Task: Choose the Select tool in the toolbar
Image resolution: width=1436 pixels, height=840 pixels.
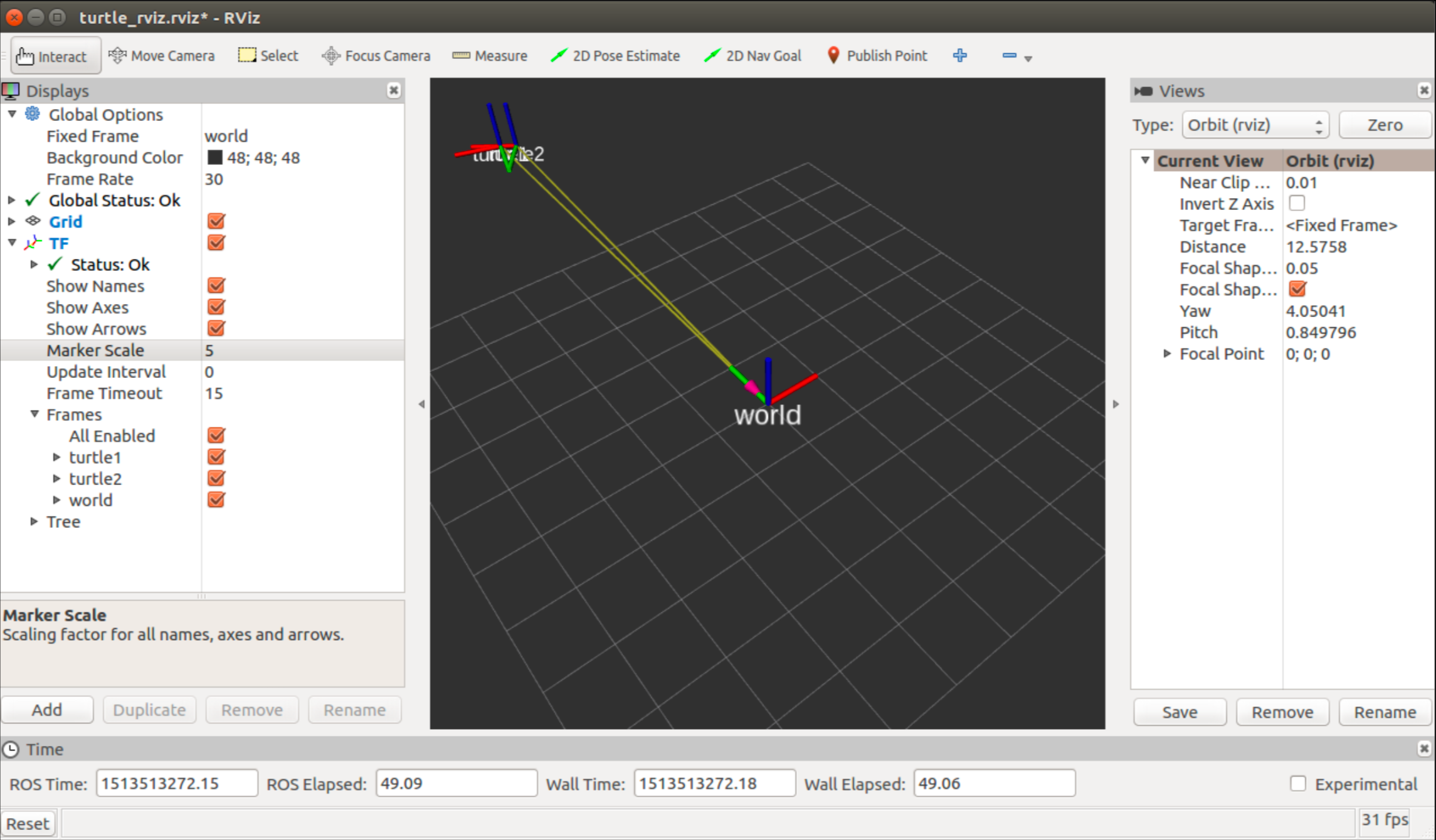Action: click(x=268, y=55)
